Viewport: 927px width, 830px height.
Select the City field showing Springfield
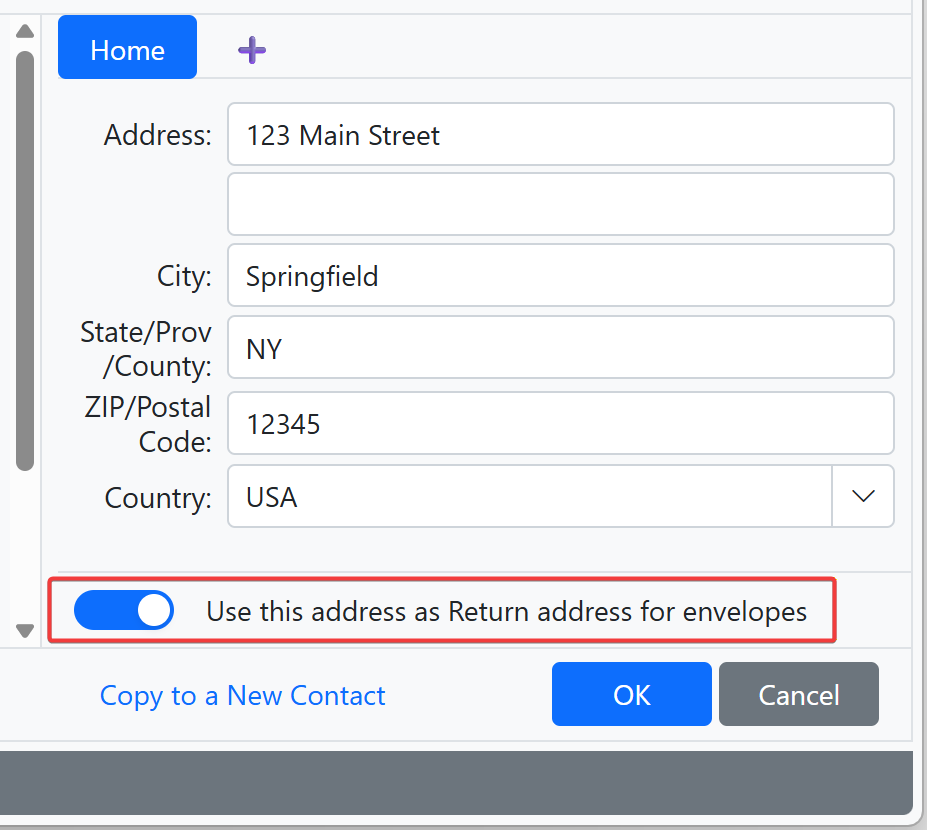tap(560, 275)
